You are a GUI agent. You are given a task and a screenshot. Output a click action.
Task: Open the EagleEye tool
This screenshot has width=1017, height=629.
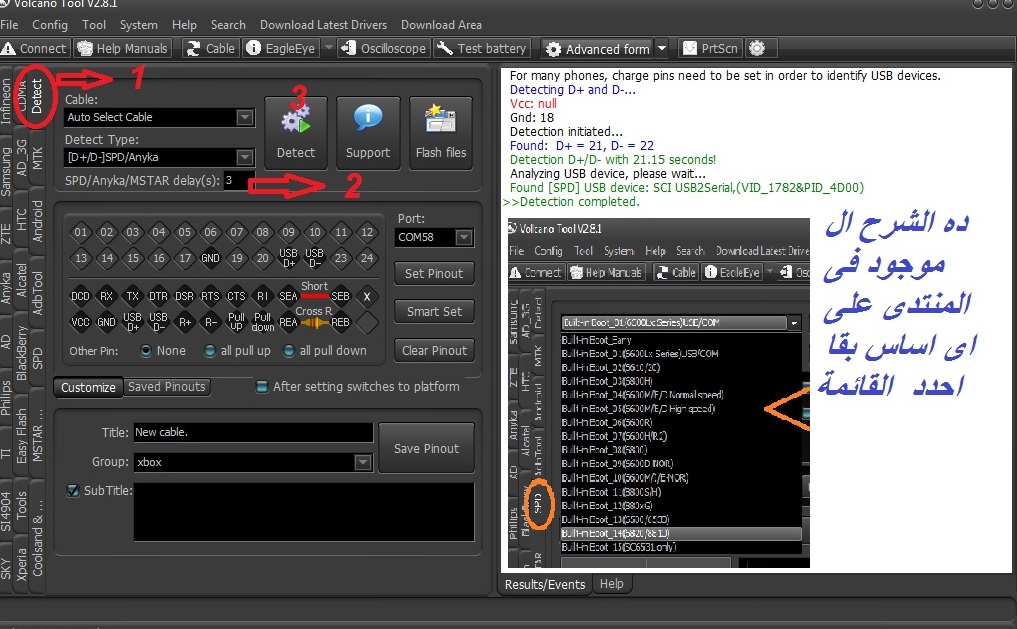tap(281, 49)
